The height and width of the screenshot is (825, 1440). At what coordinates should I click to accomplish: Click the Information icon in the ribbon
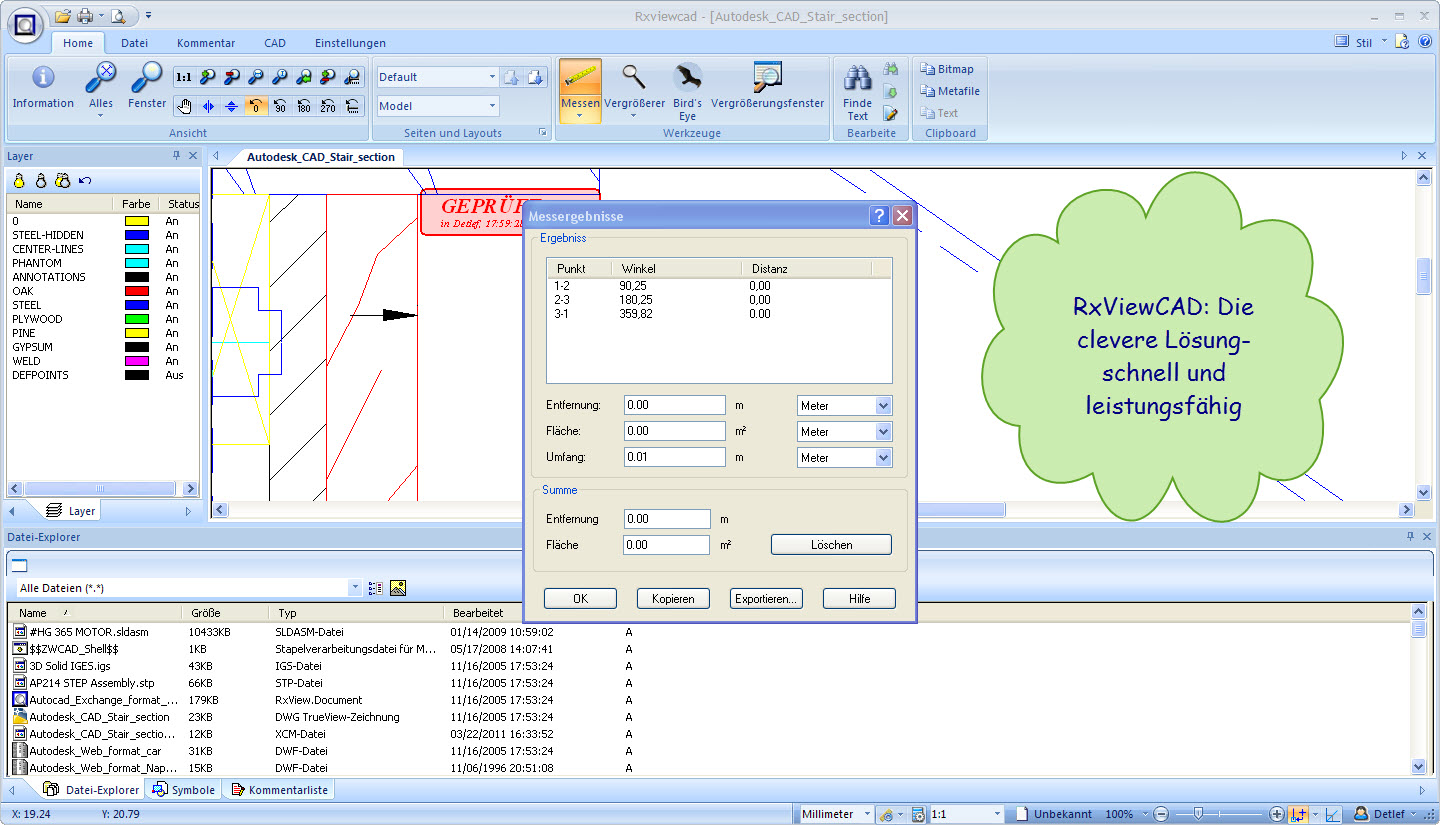pyautogui.click(x=43, y=78)
